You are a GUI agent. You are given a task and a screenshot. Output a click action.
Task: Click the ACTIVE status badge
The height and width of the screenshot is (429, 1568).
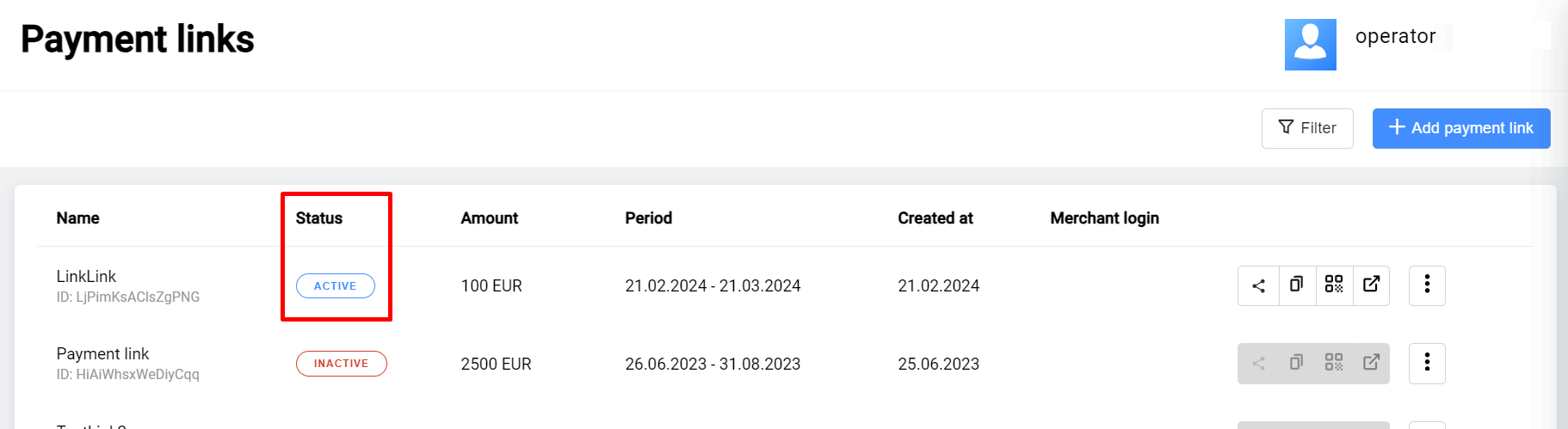(335, 286)
